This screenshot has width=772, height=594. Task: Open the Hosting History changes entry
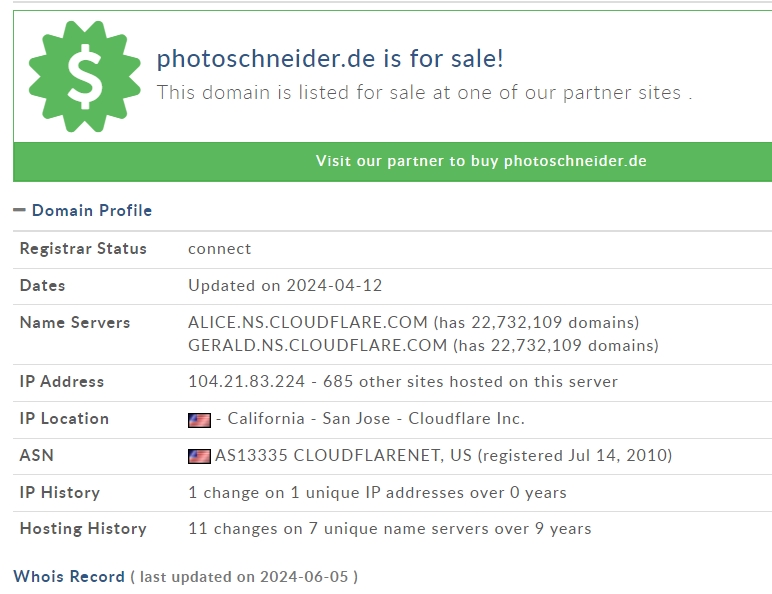click(x=389, y=528)
